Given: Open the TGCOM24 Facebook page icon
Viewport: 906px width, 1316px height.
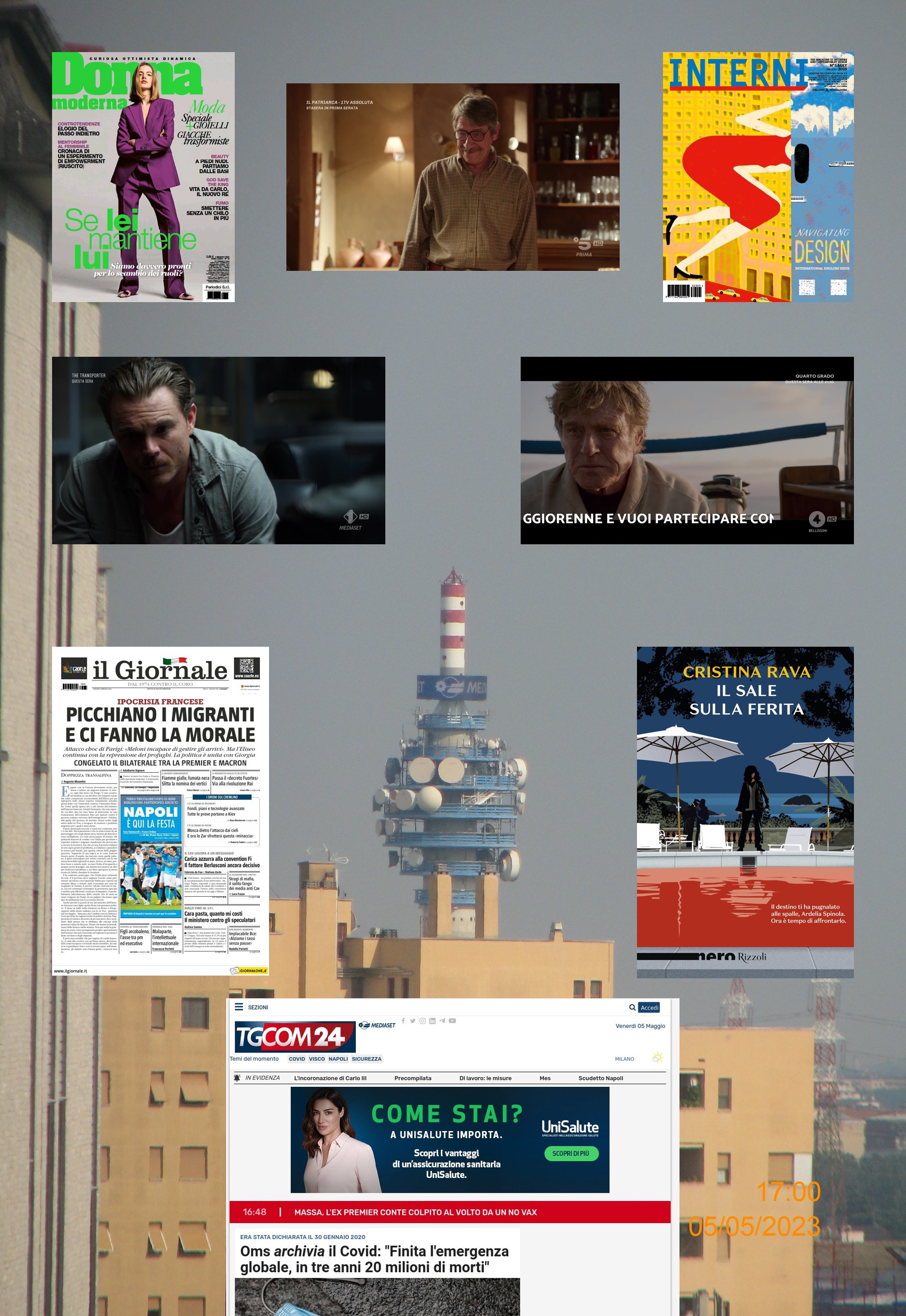Looking at the screenshot, I should [x=403, y=1021].
